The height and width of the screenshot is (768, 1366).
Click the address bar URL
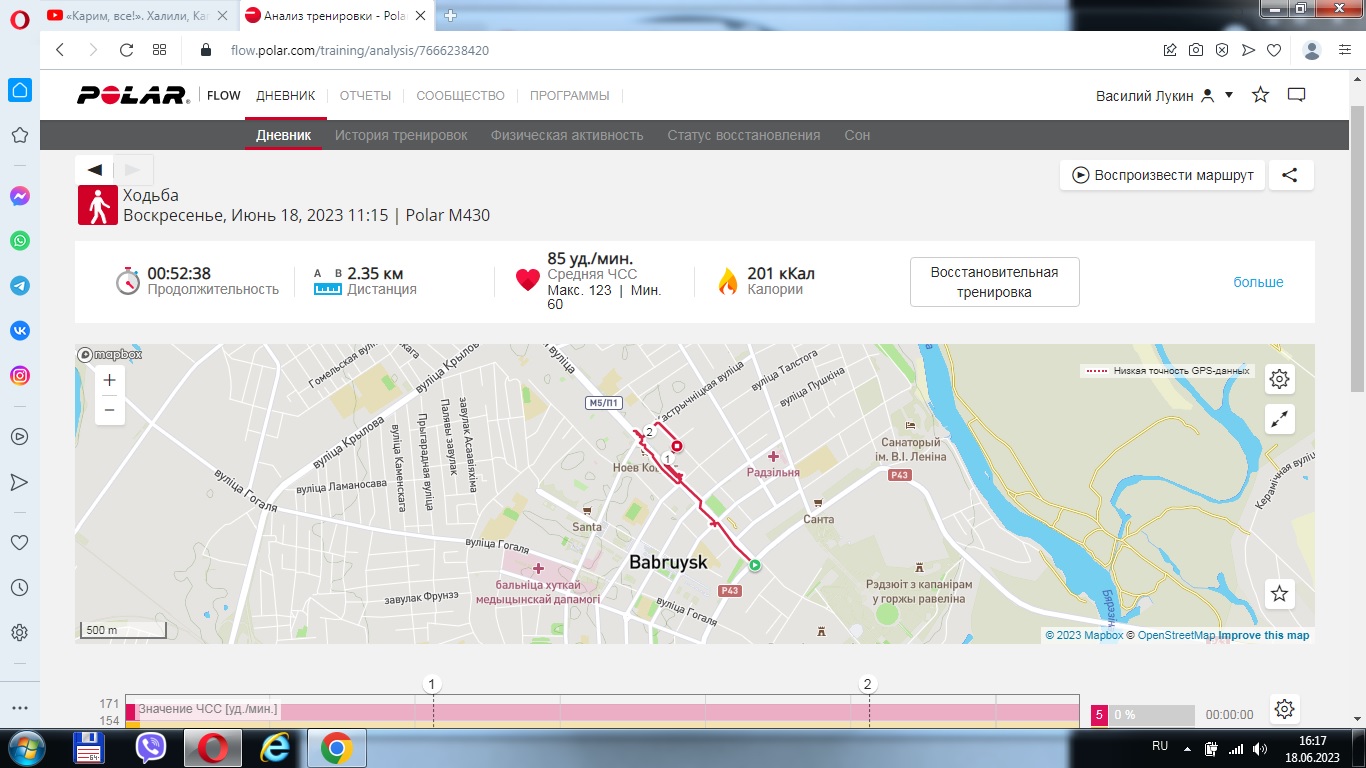[360, 50]
